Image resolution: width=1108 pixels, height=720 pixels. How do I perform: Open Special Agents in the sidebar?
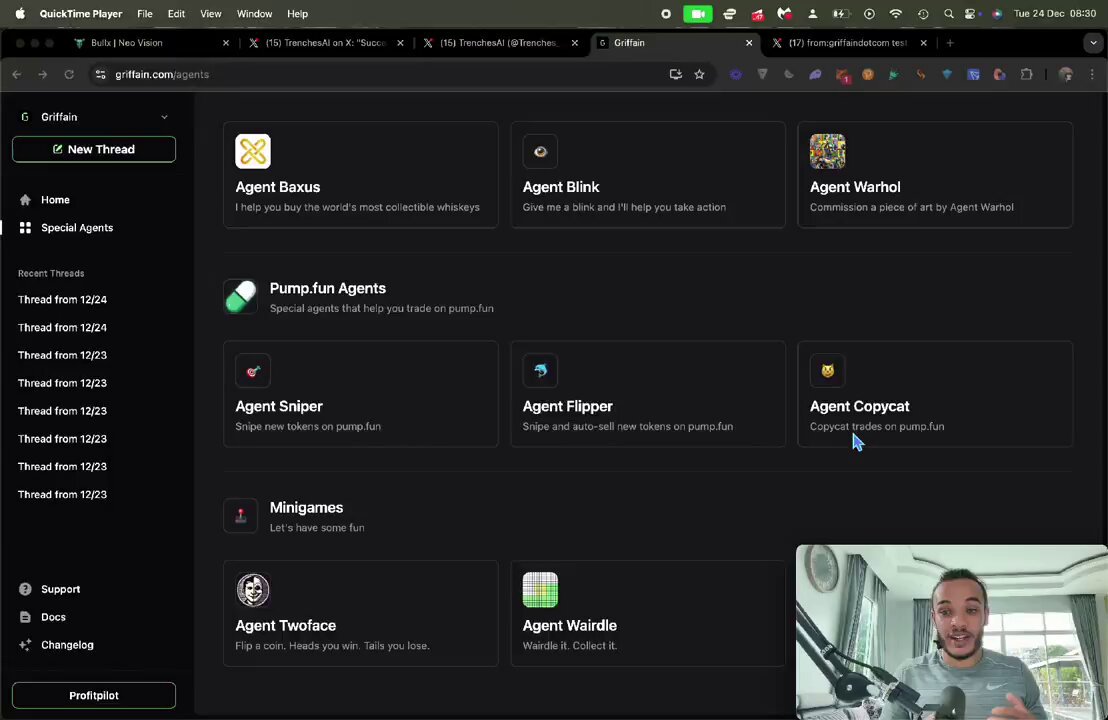[x=77, y=228]
